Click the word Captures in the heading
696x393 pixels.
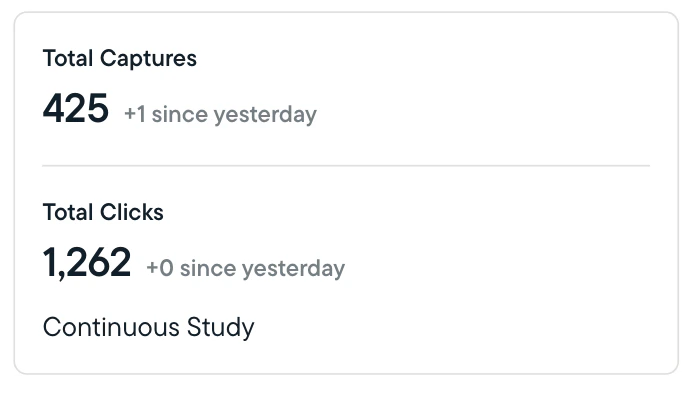click(x=148, y=60)
